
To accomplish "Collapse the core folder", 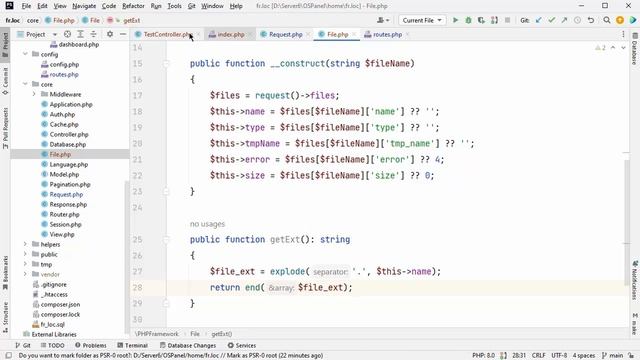I will click(25, 84).
